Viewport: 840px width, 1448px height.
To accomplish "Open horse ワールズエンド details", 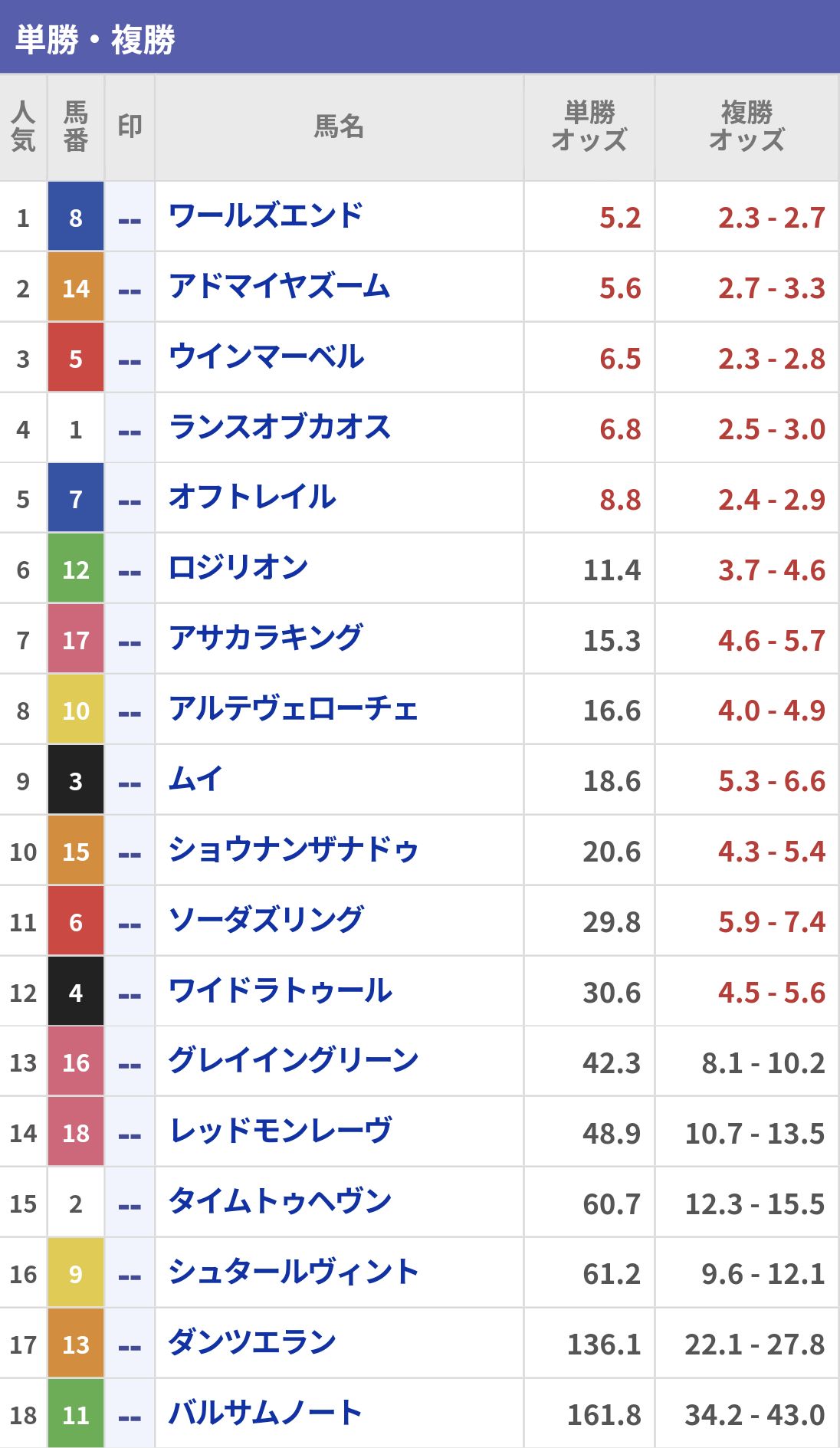I will pyautogui.click(x=265, y=217).
